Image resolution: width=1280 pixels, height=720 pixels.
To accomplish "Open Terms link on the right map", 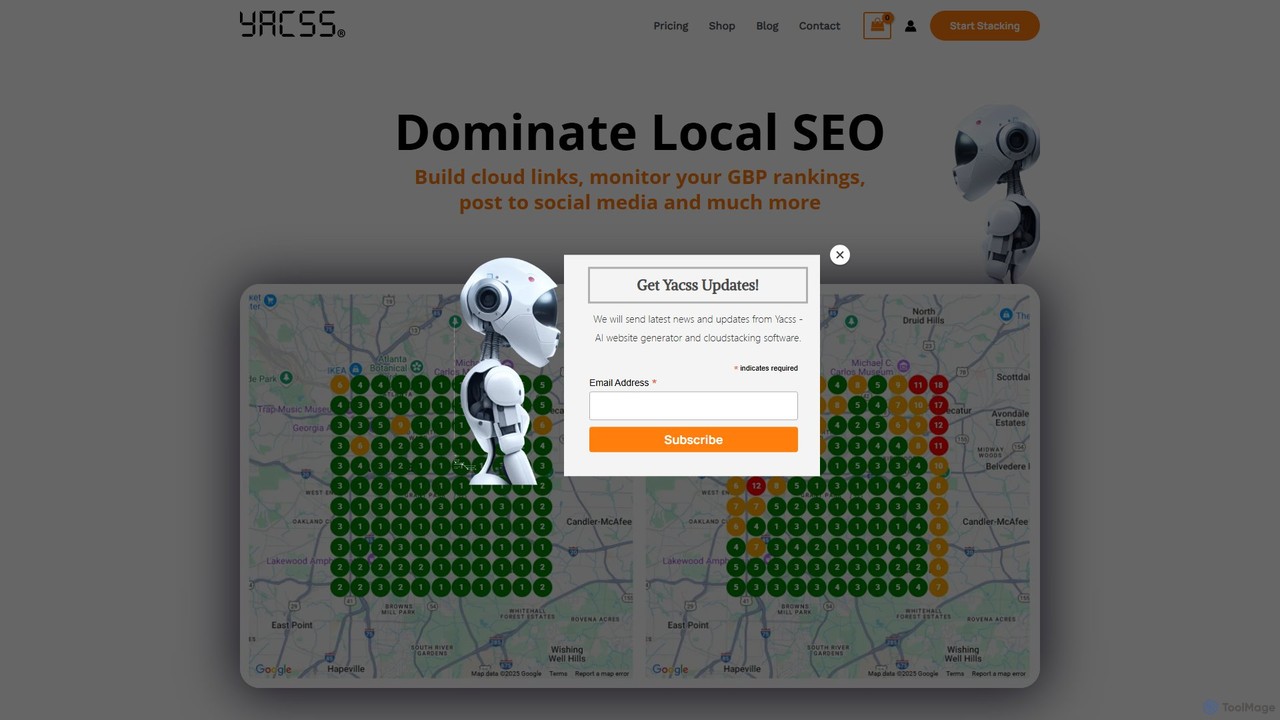I will click(x=955, y=674).
